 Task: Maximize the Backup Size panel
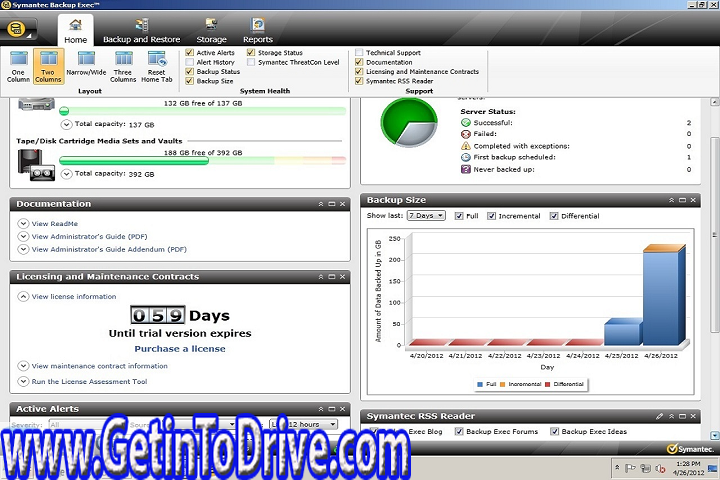682,200
